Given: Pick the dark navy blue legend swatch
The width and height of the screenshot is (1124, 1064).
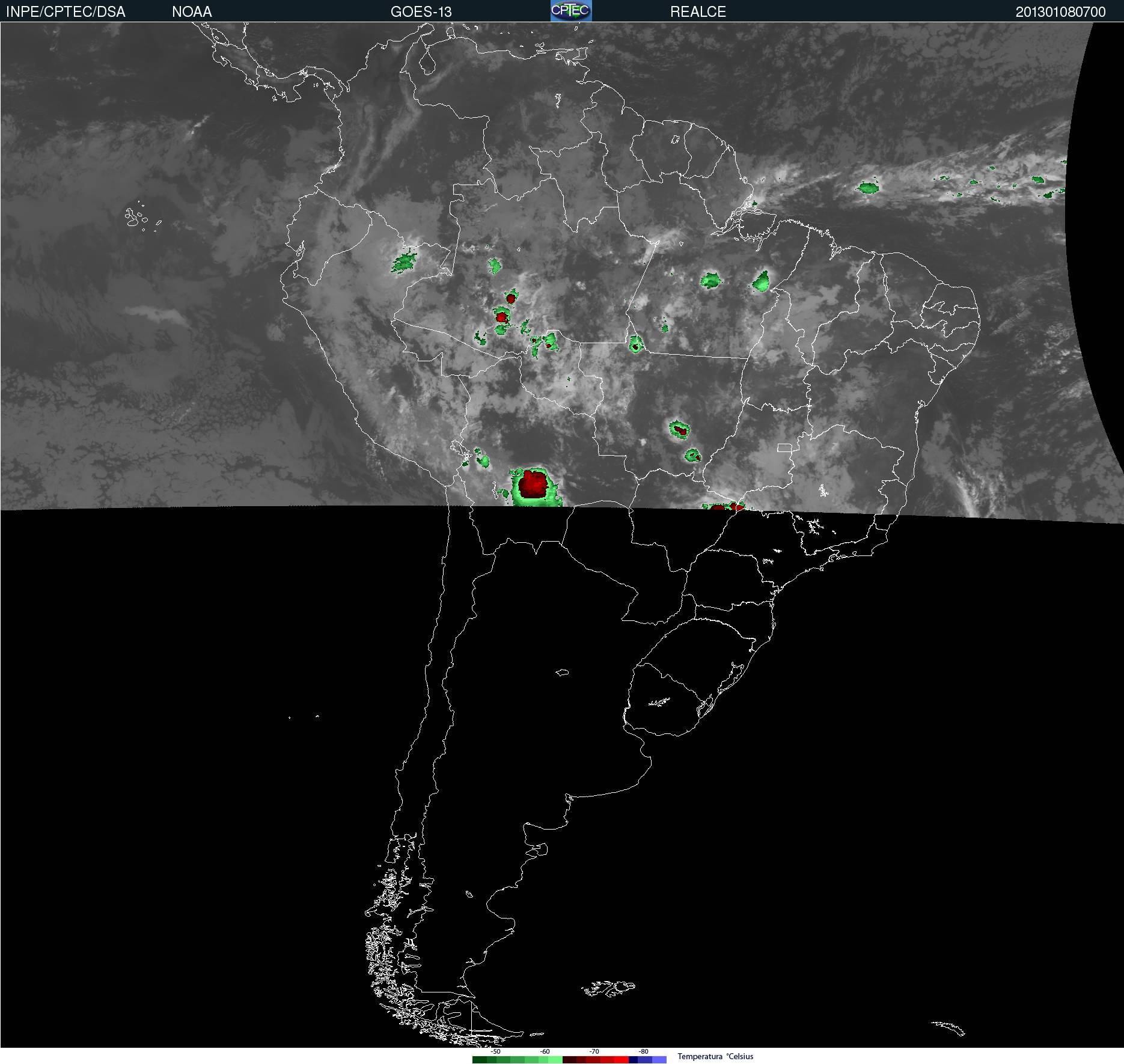Looking at the screenshot, I should (633, 1060).
